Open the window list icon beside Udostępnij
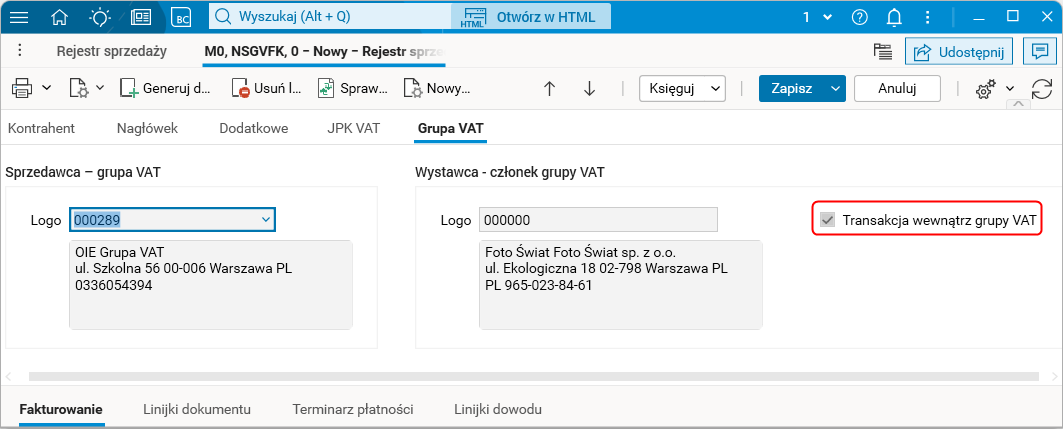The image size is (1063, 429). click(881, 52)
